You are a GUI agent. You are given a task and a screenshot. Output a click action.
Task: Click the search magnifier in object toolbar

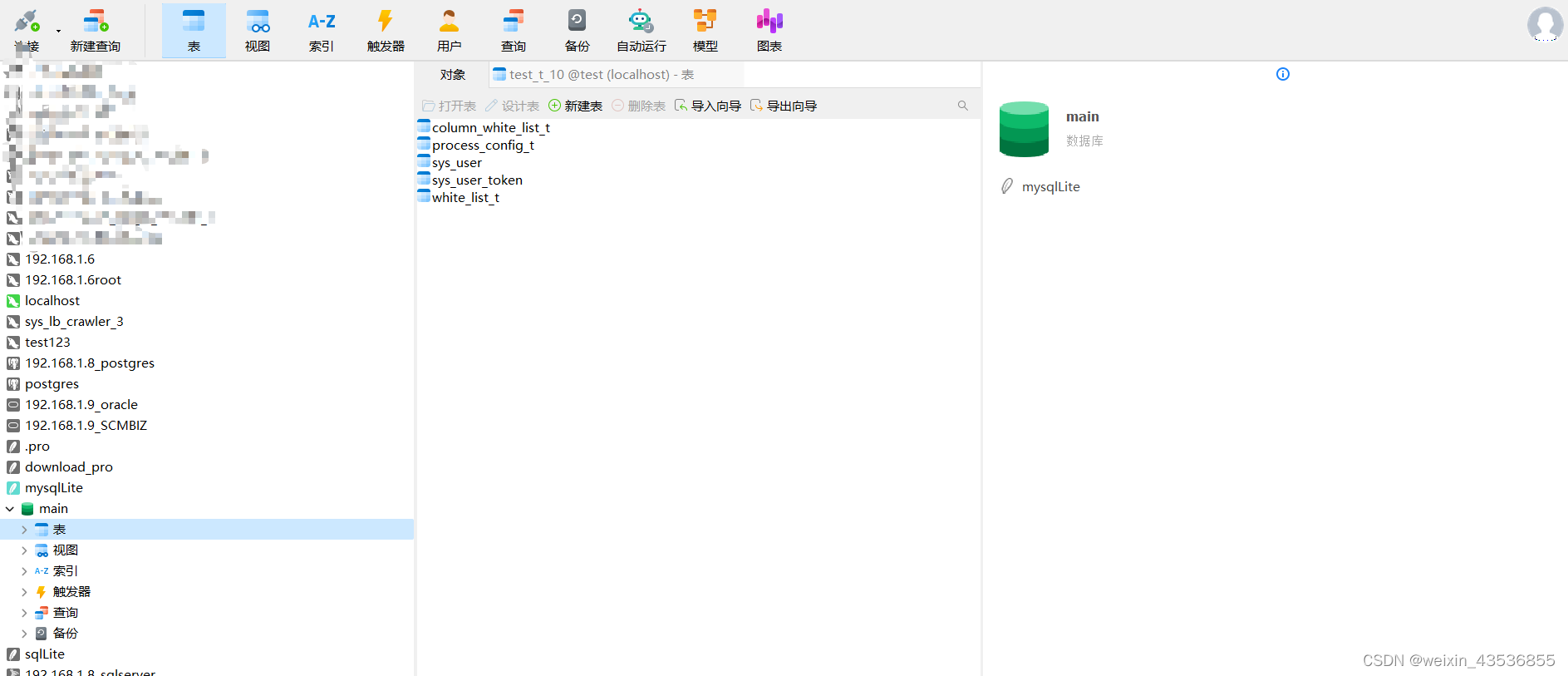click(x=963, y=106)
